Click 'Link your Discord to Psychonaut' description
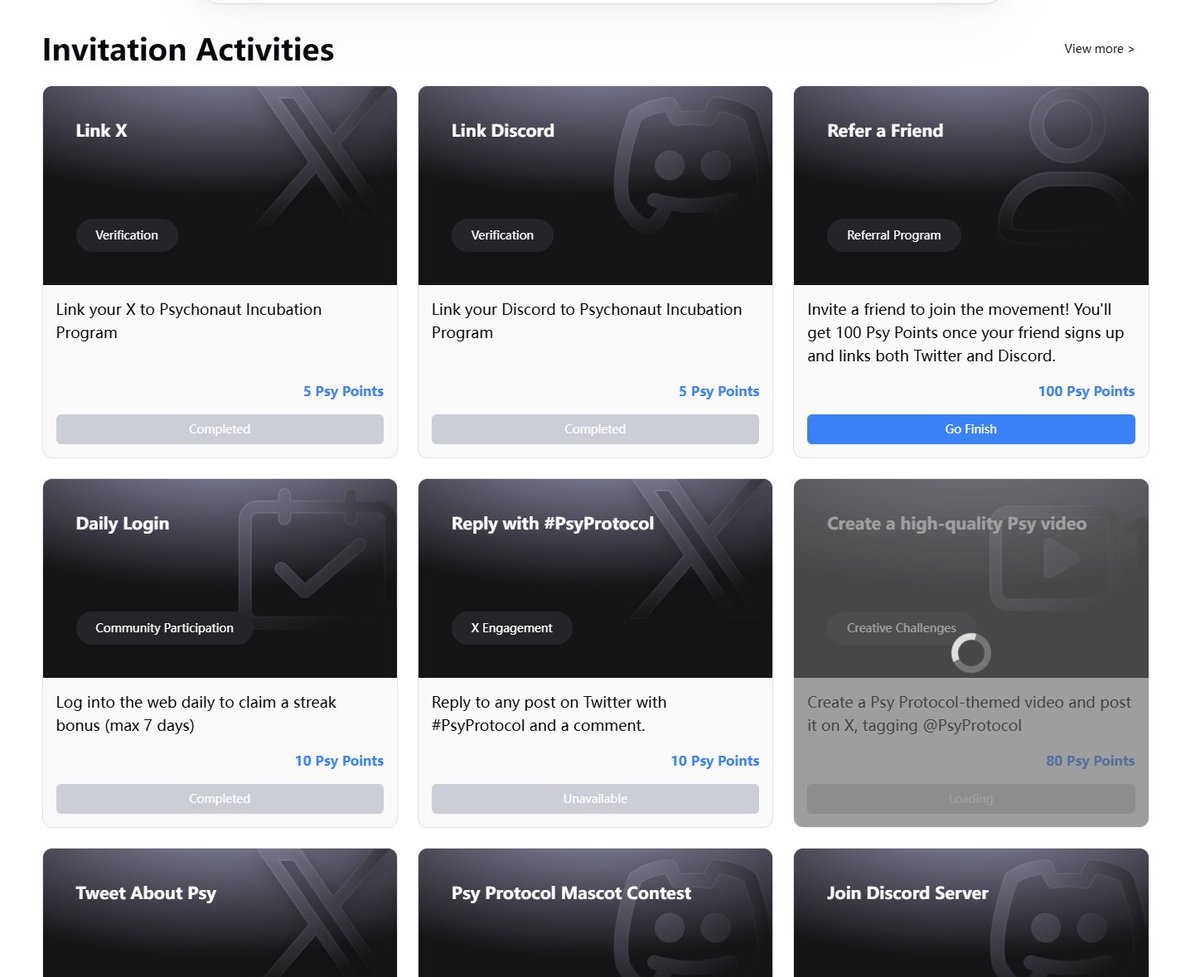1200x977 pixels. click(587, 321)
